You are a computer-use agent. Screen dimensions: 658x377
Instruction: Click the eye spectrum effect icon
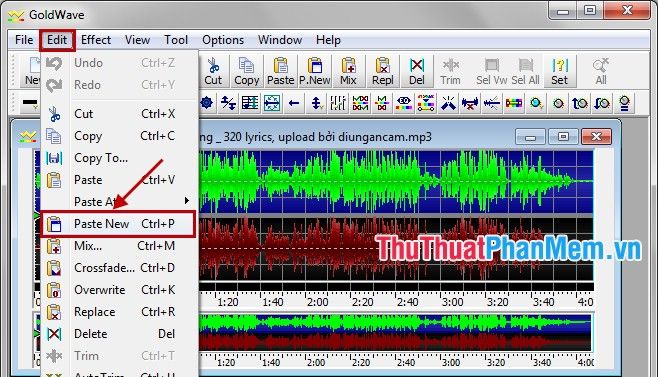click(x=404, y=103)
